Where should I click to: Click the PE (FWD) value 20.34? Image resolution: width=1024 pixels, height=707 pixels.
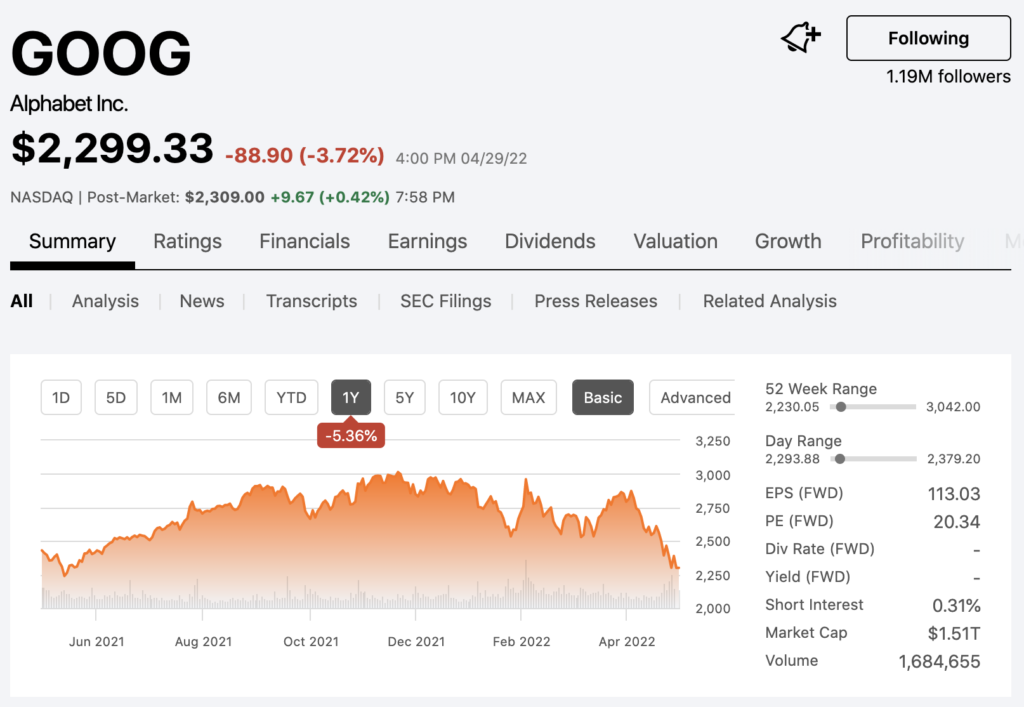point(956,522)
